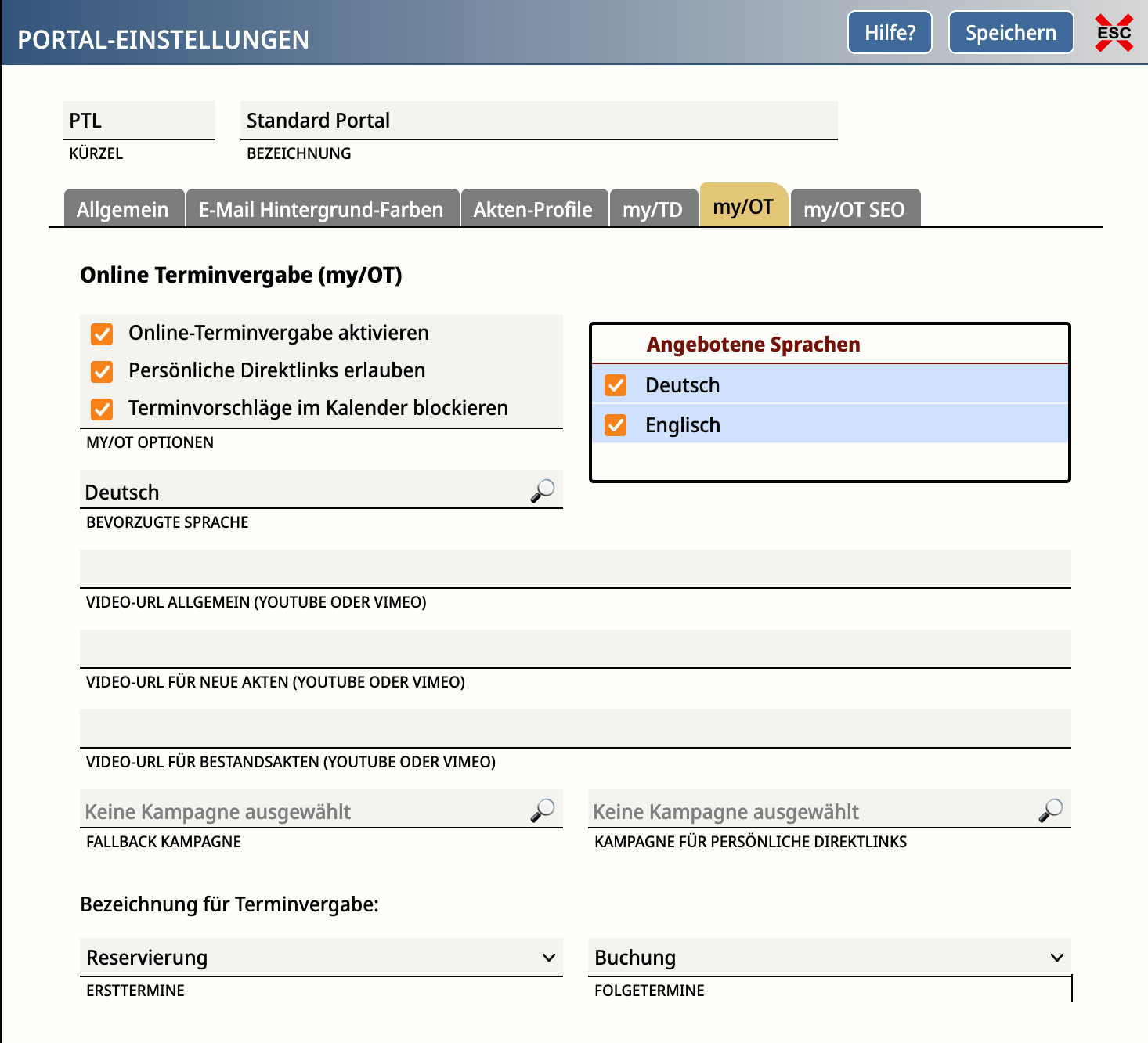1148x1043 pixels.
Task: Click the red ESC close icon
Action: 1114,33
